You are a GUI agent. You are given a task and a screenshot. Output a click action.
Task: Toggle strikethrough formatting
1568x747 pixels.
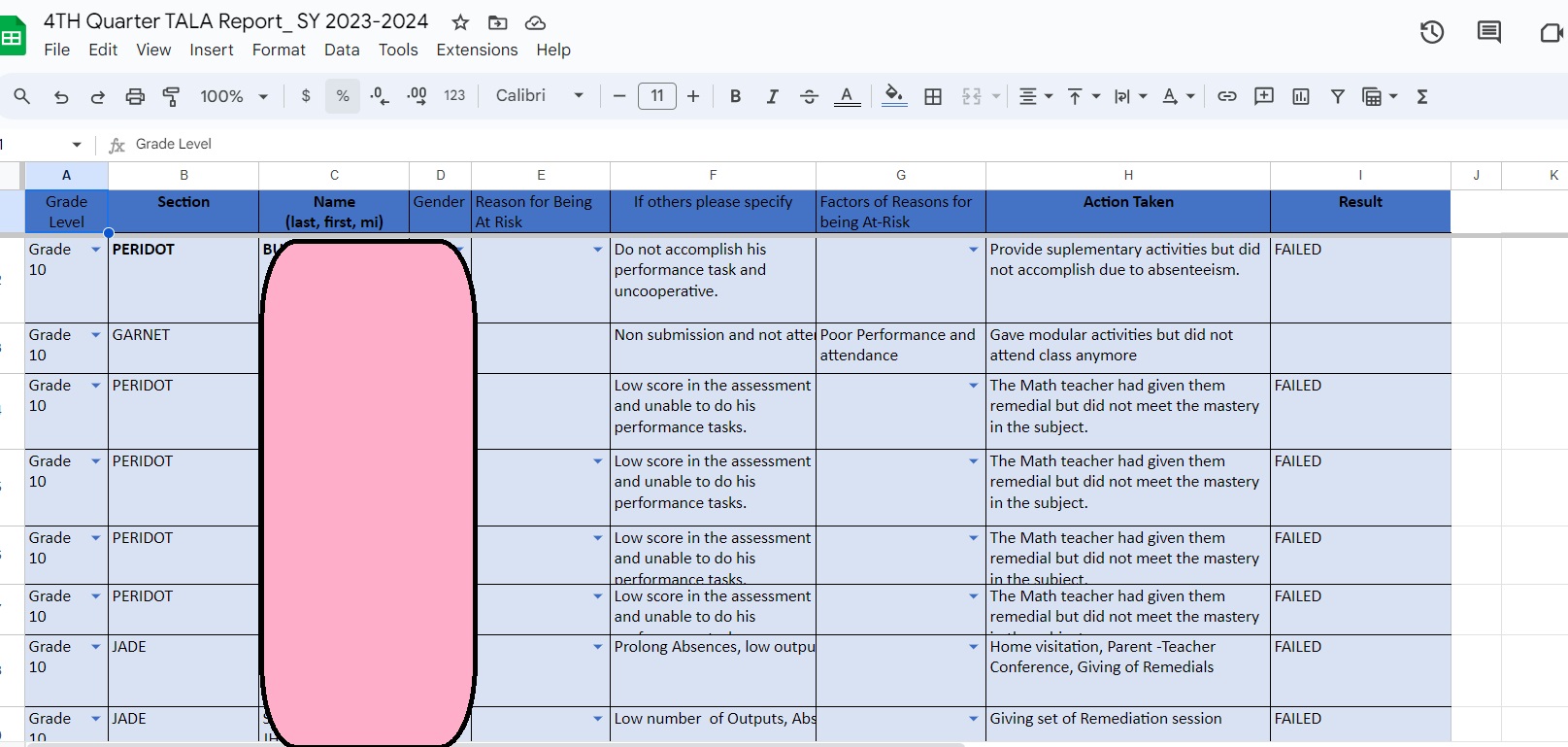point(809,96)
